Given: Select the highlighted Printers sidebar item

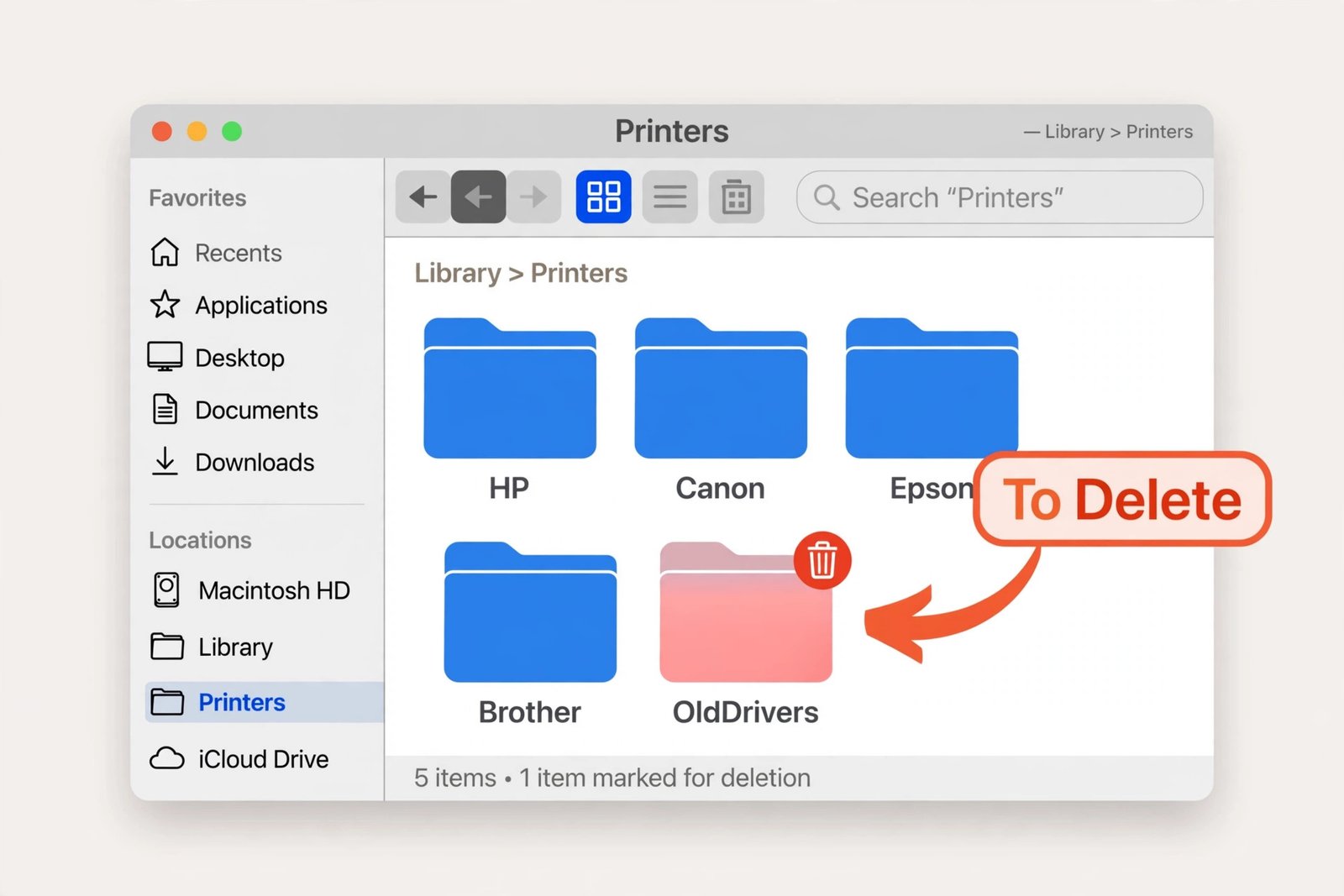Looking at the screenshot, I should 264,702.
